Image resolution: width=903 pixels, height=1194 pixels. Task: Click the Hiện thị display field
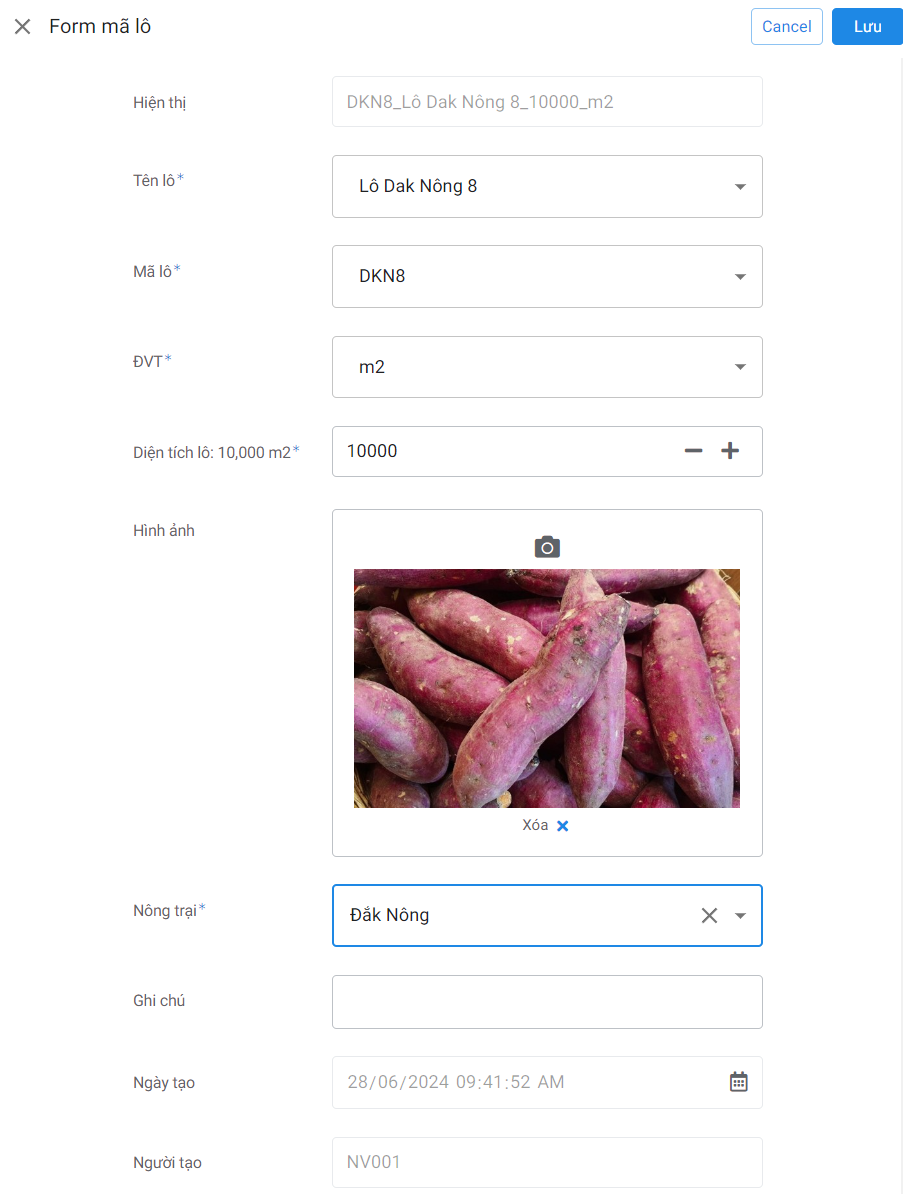[x=547, y=102]
